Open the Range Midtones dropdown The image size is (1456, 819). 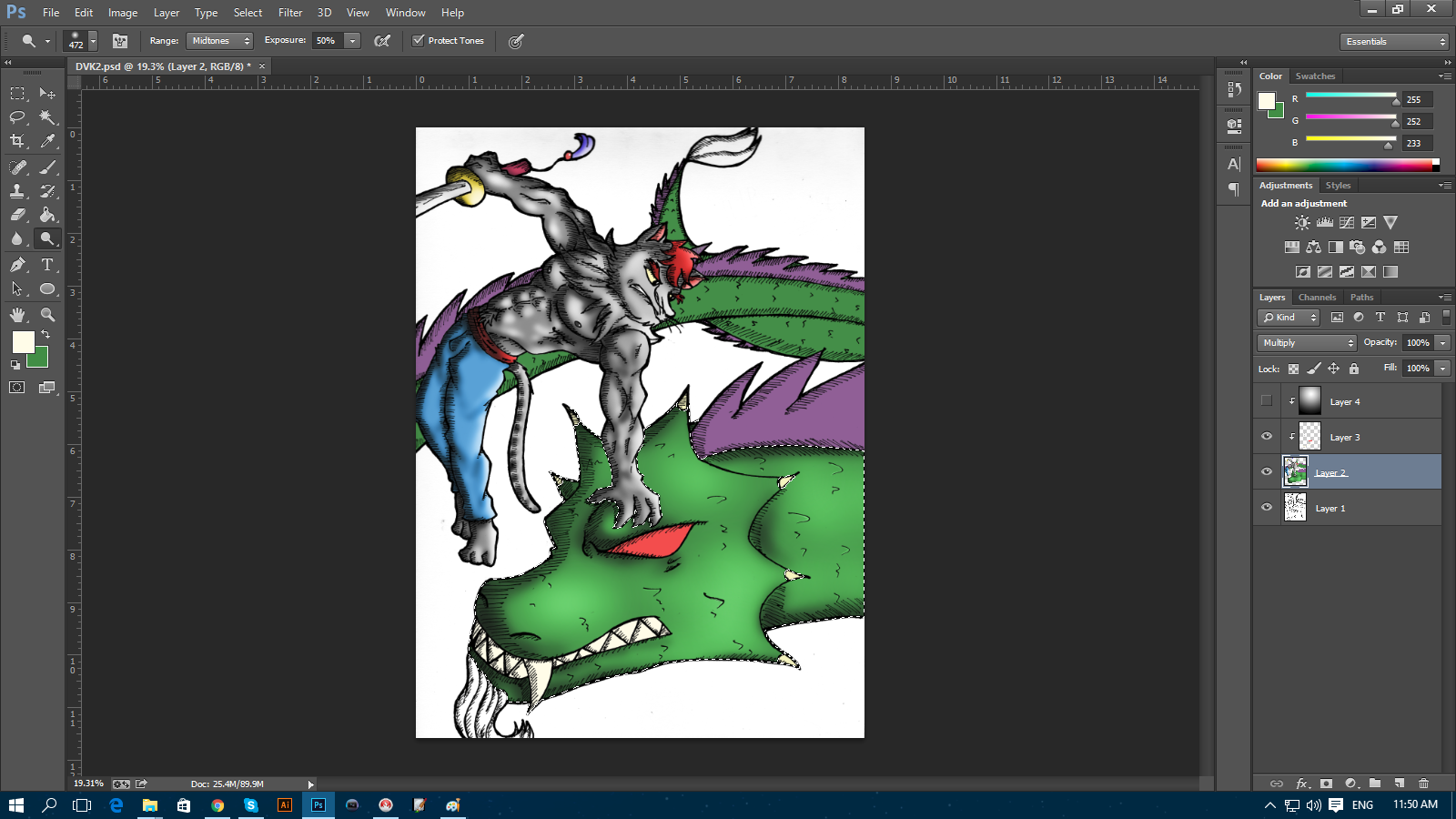219,41
